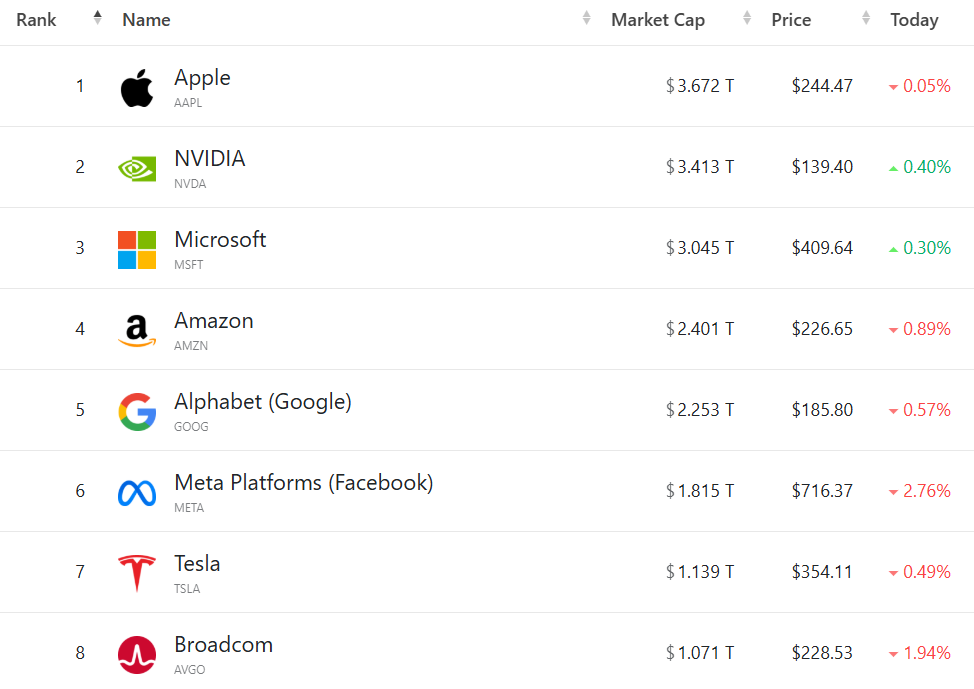Click the Alphabet Google logo icon
The height and width of the screenshot is (689, 974).
tap(137, 411)
